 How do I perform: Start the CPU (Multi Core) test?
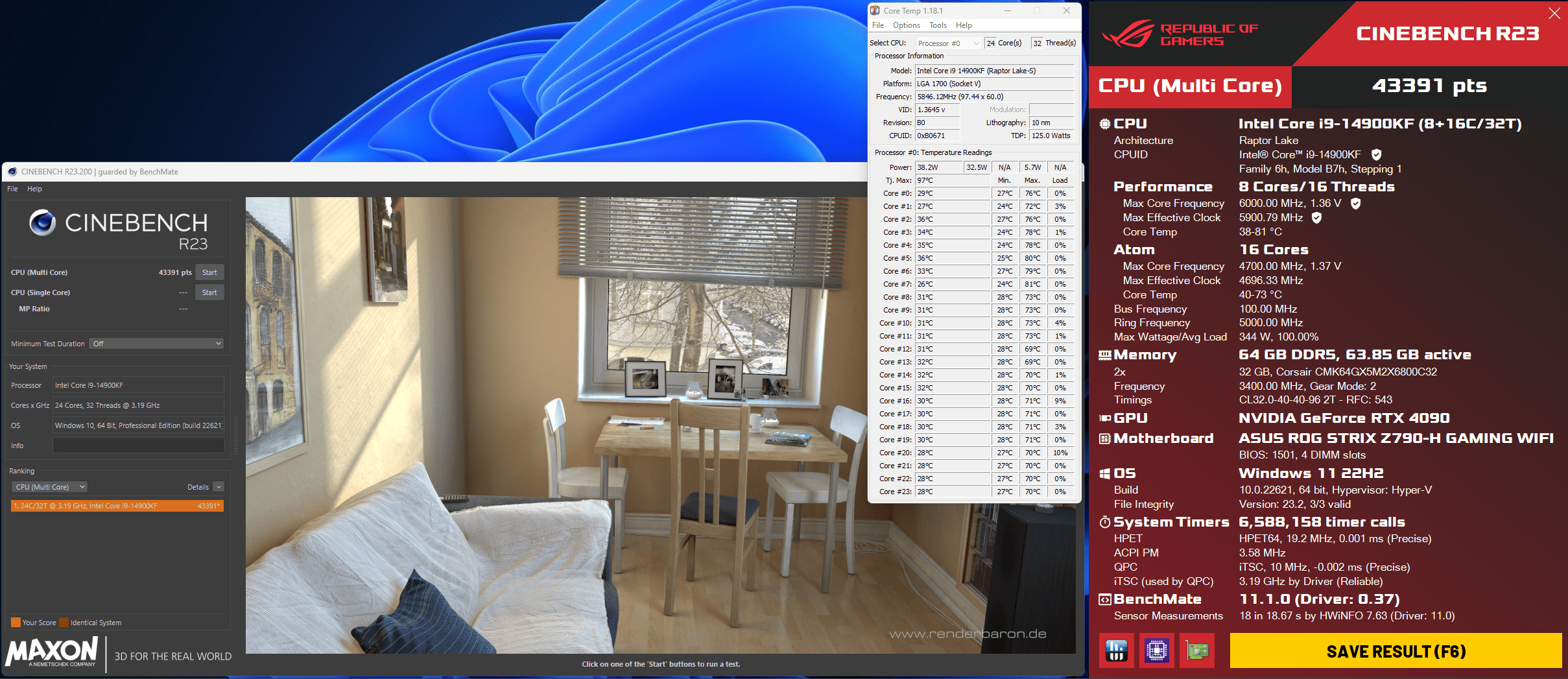point(209,272)
